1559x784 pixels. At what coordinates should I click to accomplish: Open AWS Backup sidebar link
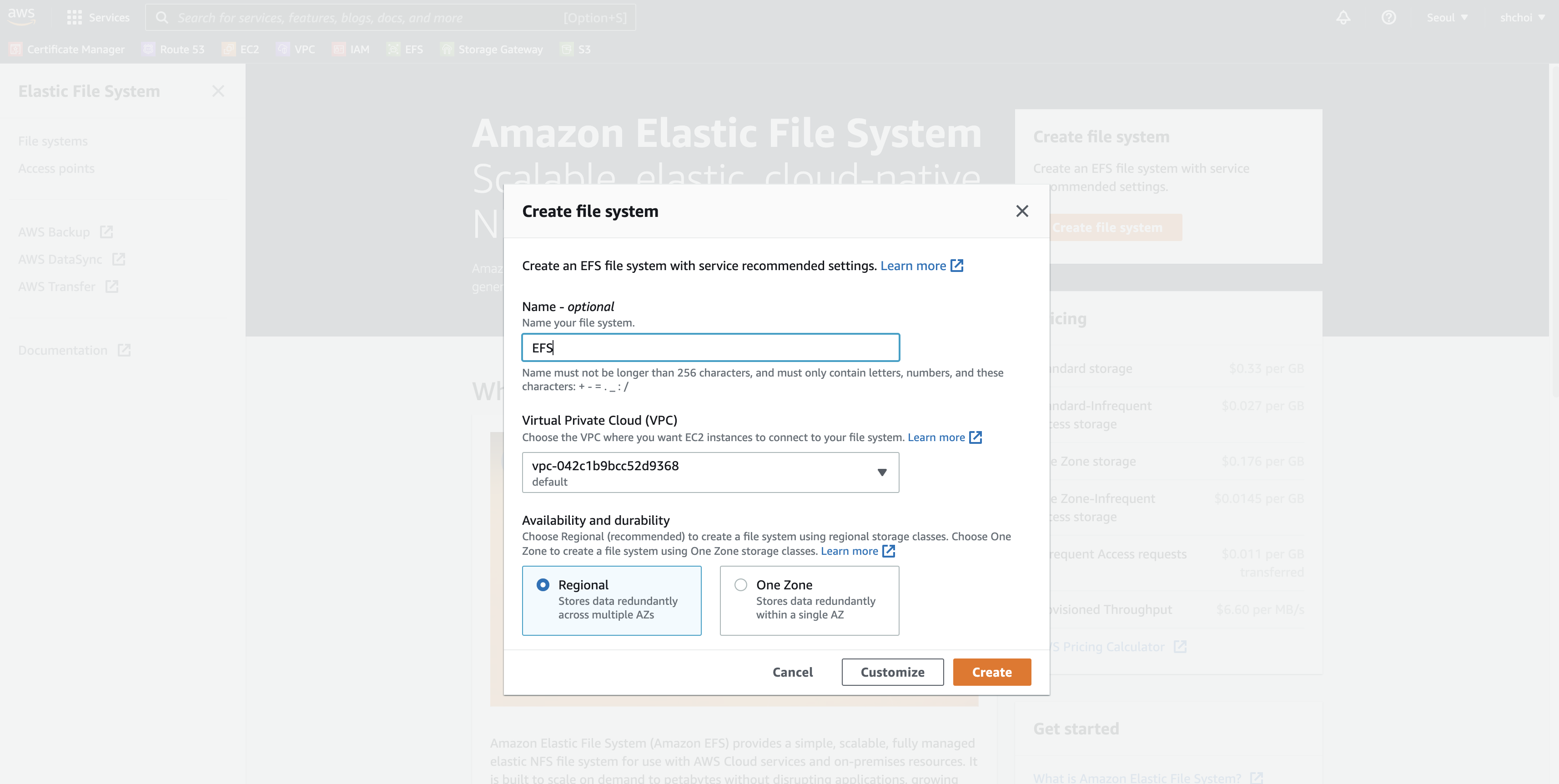pyautogui.click(x=54, y=231)
